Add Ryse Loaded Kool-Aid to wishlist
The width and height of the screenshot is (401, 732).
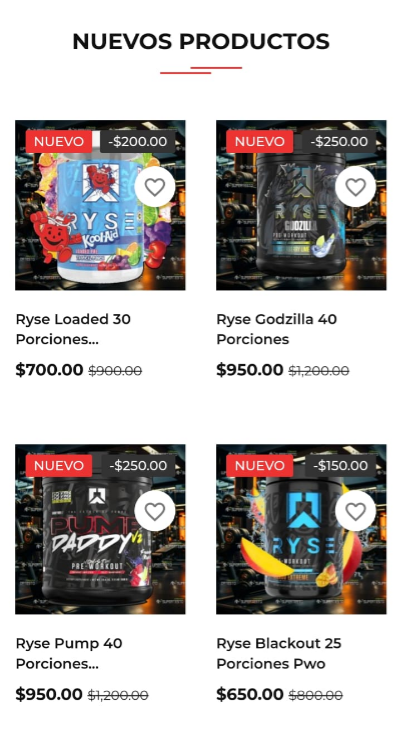point(155,187)
